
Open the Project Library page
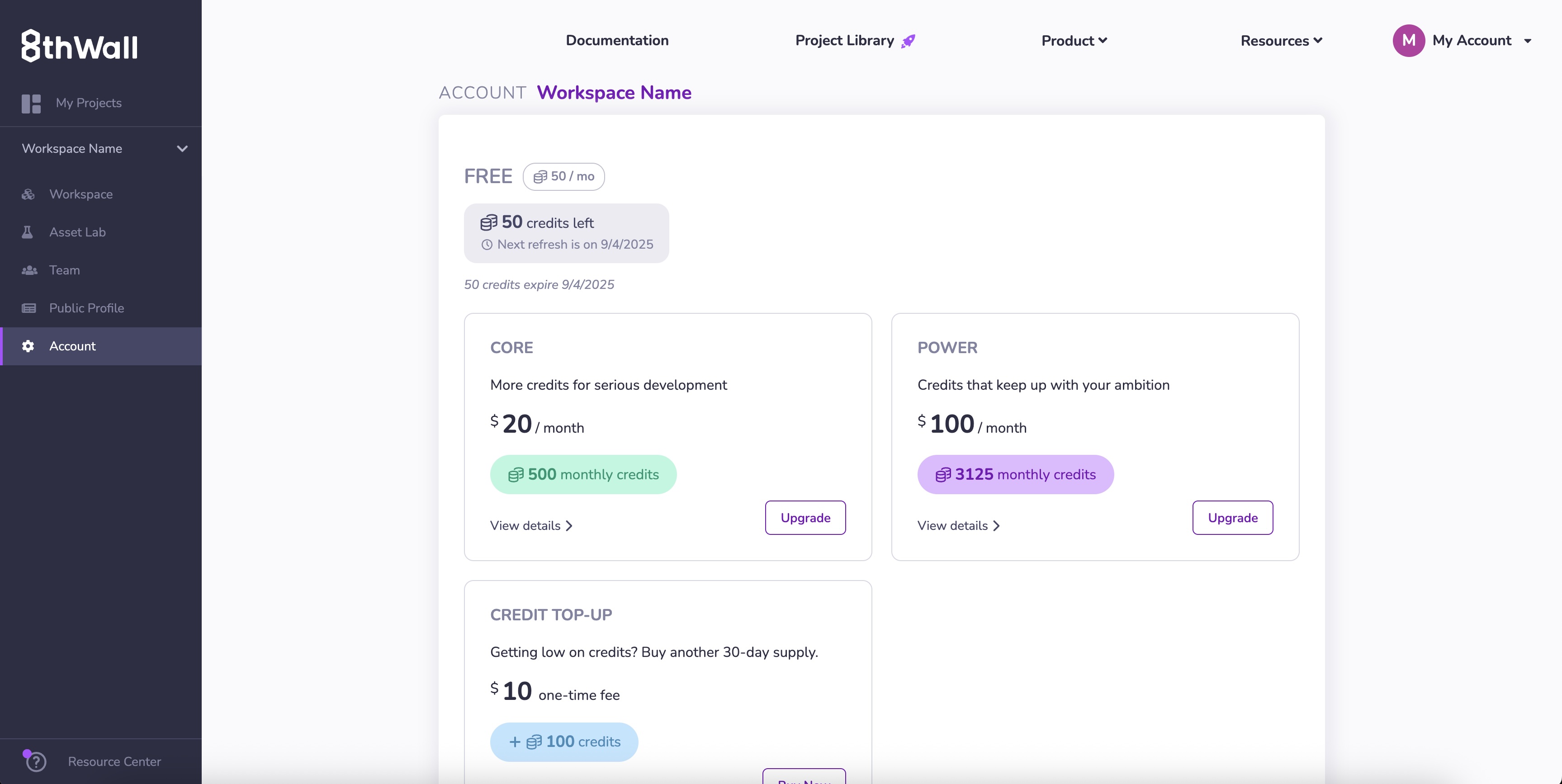pyautogui.click(x=844, y=40)
